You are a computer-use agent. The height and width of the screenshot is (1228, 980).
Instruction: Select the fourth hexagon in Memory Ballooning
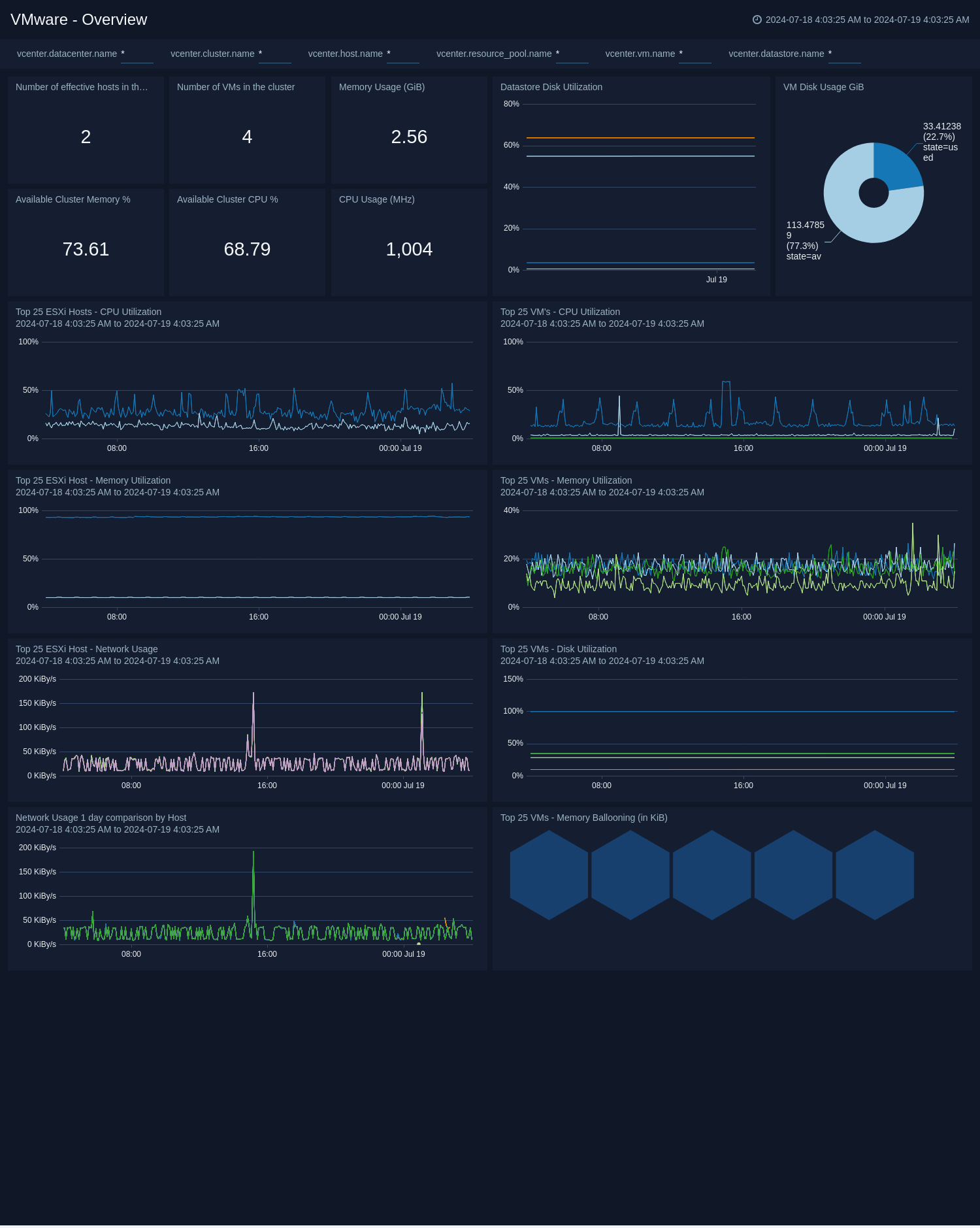click(x=793, y=875)
